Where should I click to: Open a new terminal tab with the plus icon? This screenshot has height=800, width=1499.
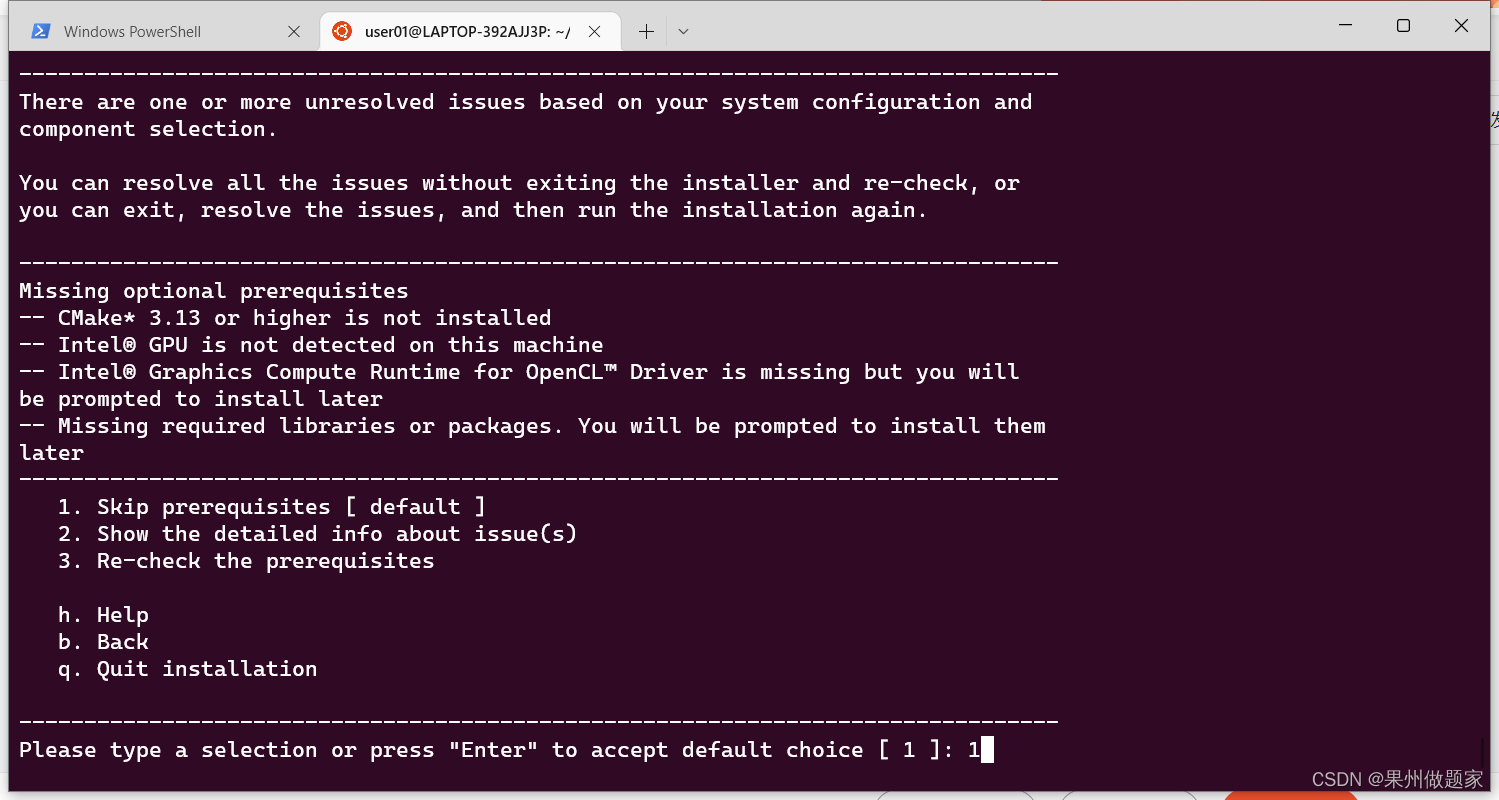[646, 31]
